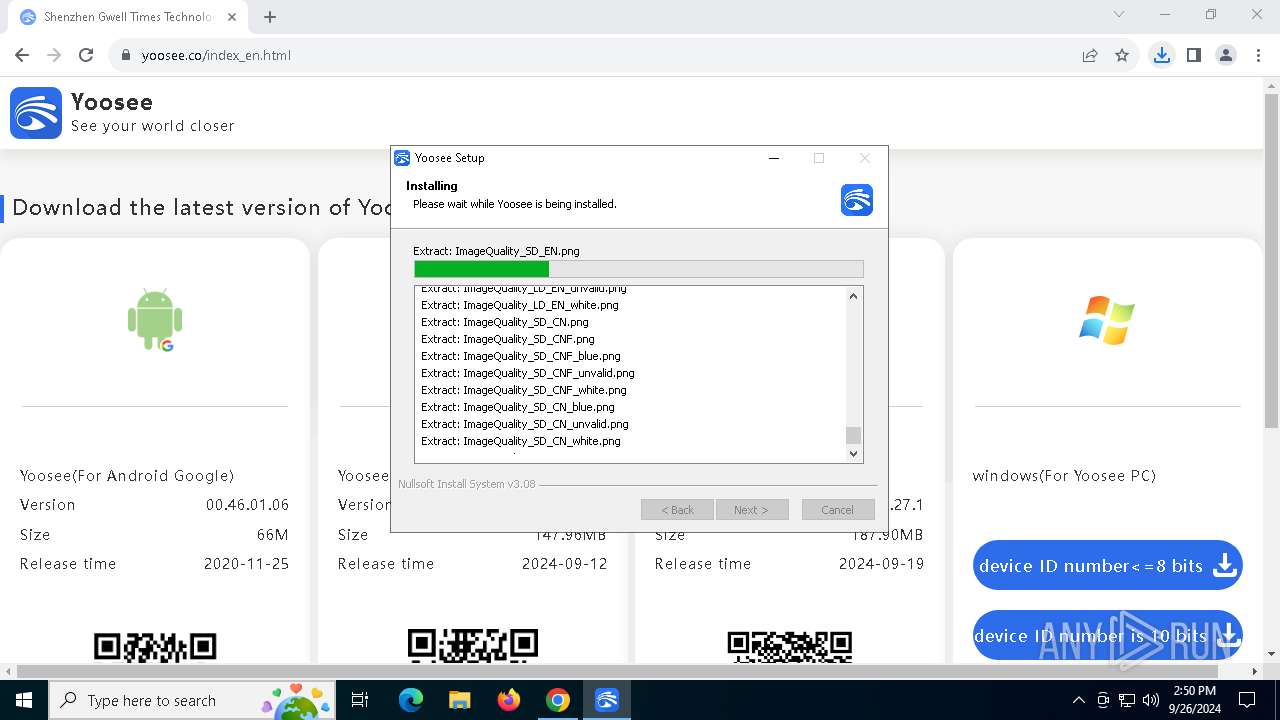
Task: Select log line 'ImageQuality_LD_EN_white.png'
Action: [520, 305]
